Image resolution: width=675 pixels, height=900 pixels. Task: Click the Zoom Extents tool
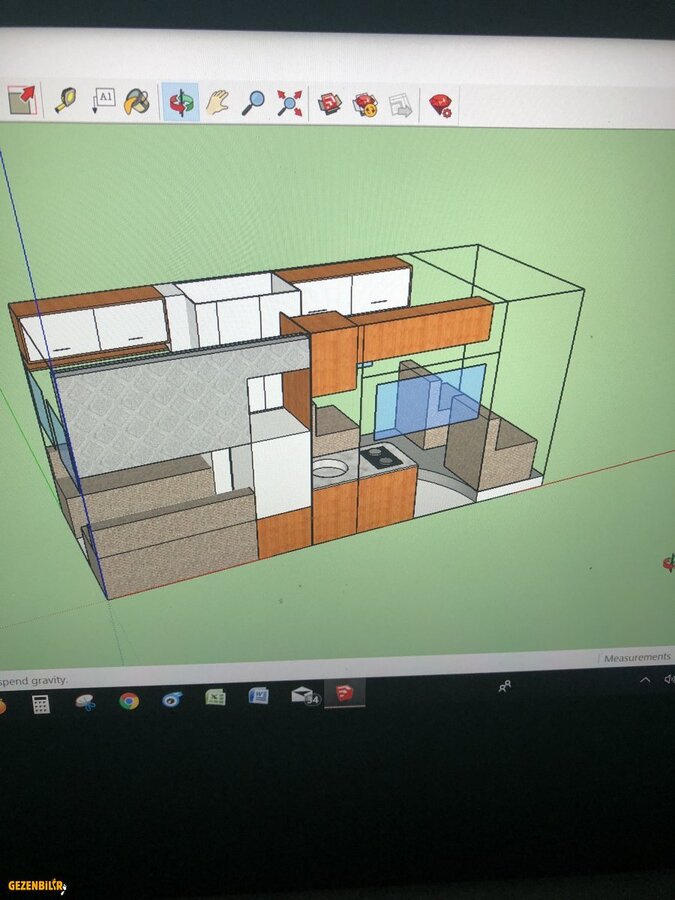point(290,103)
